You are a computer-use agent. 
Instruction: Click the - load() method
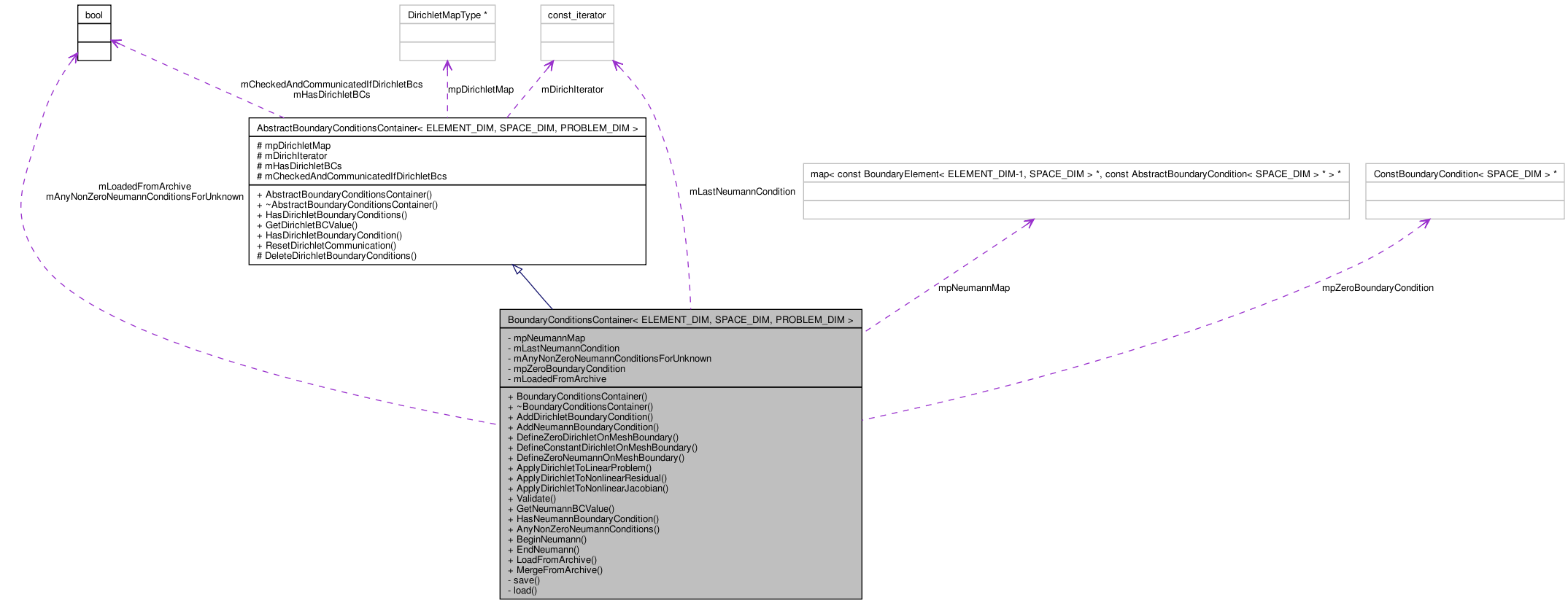[x=522, y=591]
